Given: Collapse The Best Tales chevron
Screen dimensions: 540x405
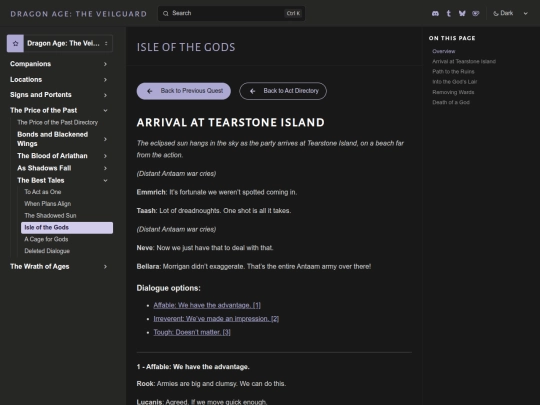Looking at the screenshot, I should (x=105, y=180).
